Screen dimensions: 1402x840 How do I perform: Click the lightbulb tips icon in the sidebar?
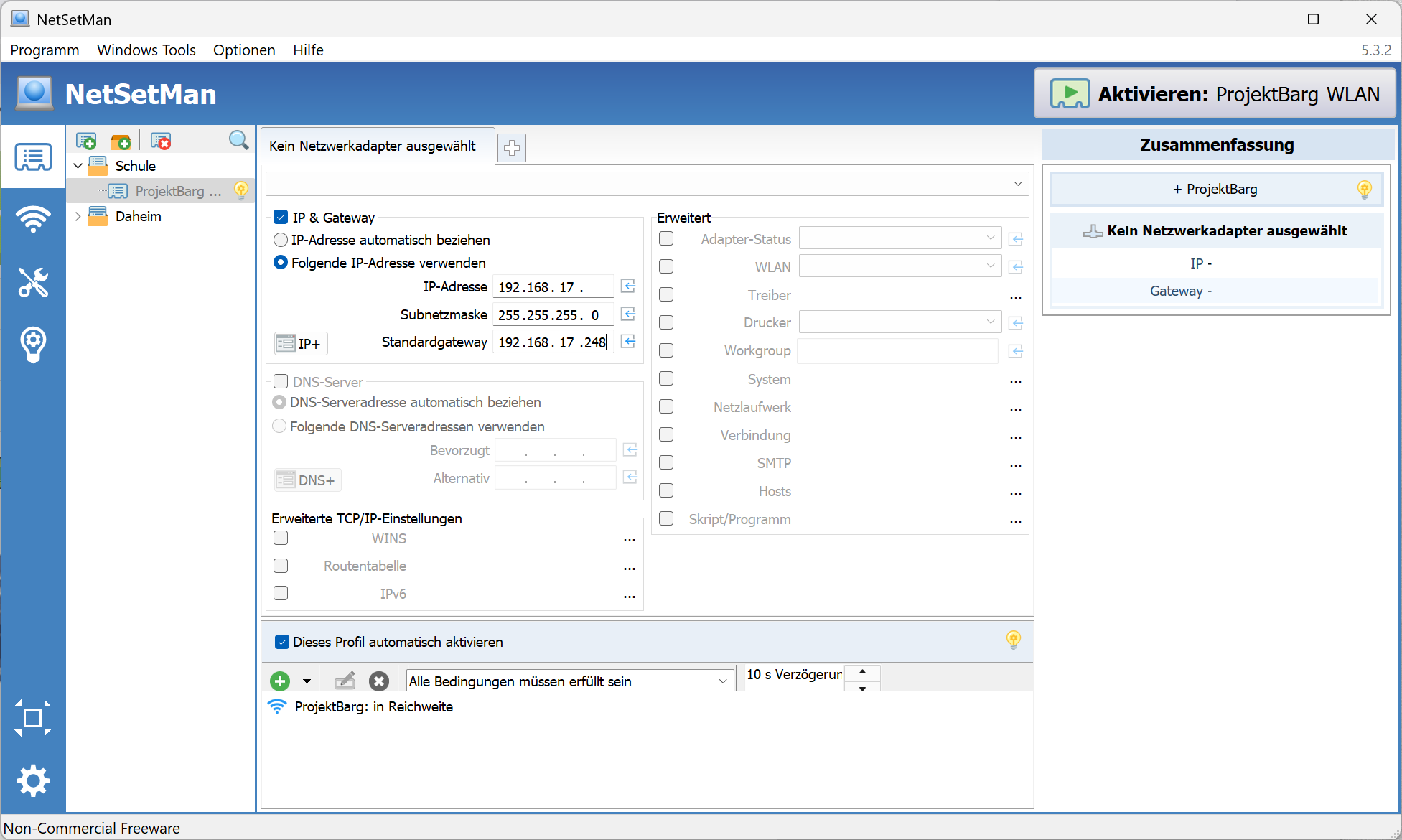point(33,345)
